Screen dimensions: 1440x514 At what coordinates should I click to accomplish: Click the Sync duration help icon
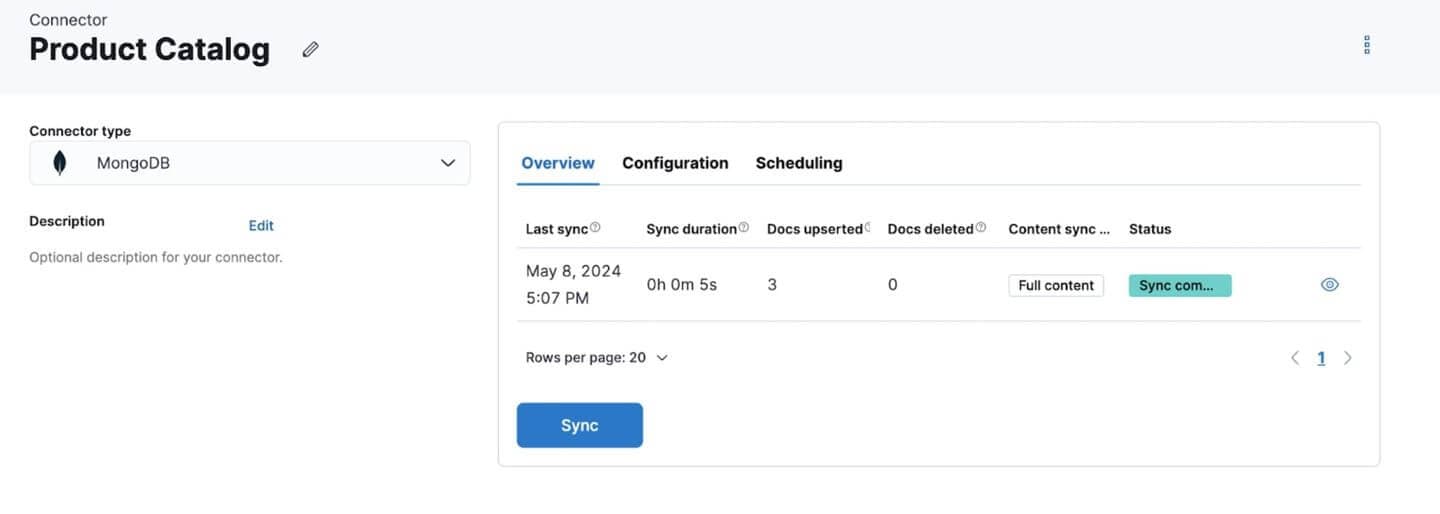coord(743,228)
